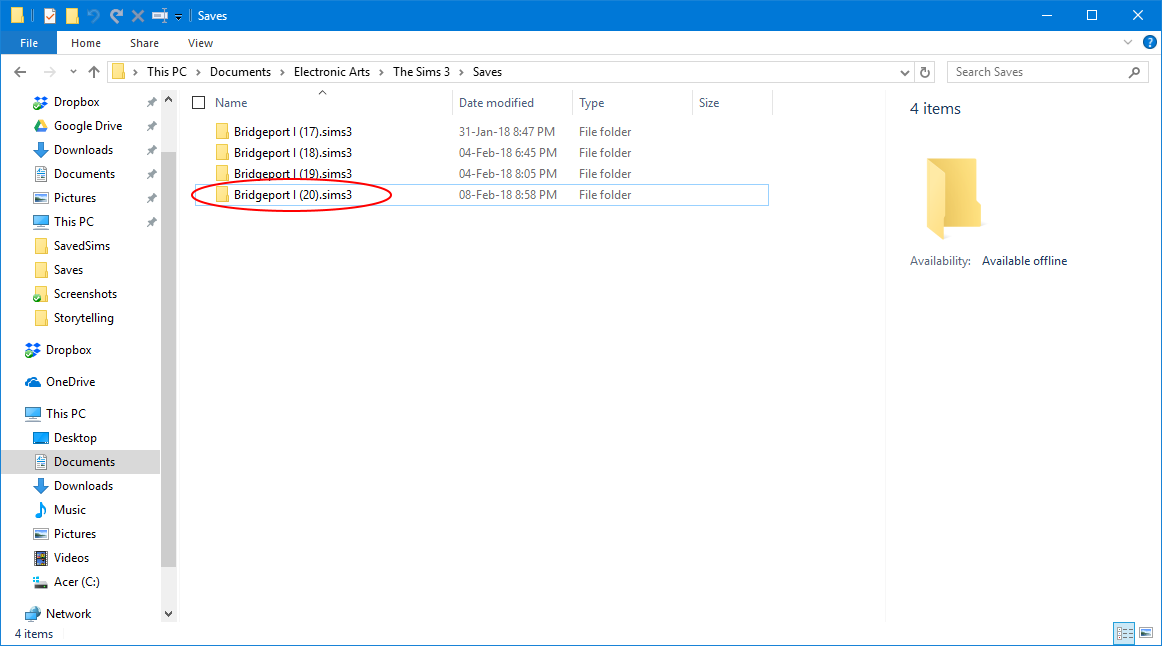Select the Dropbox root navigation node
This screenshot has height=646, width=1162.
(x=68, y=350)
